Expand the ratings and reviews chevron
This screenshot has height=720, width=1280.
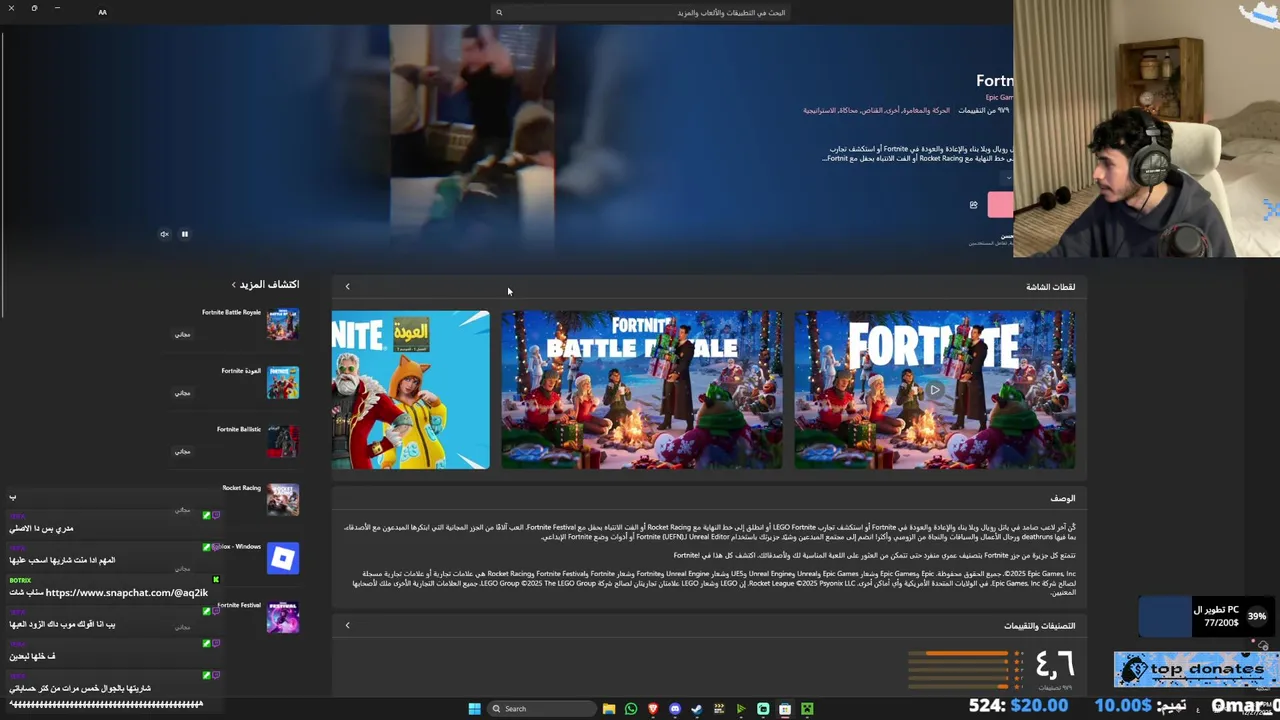(x=348, y=626)
